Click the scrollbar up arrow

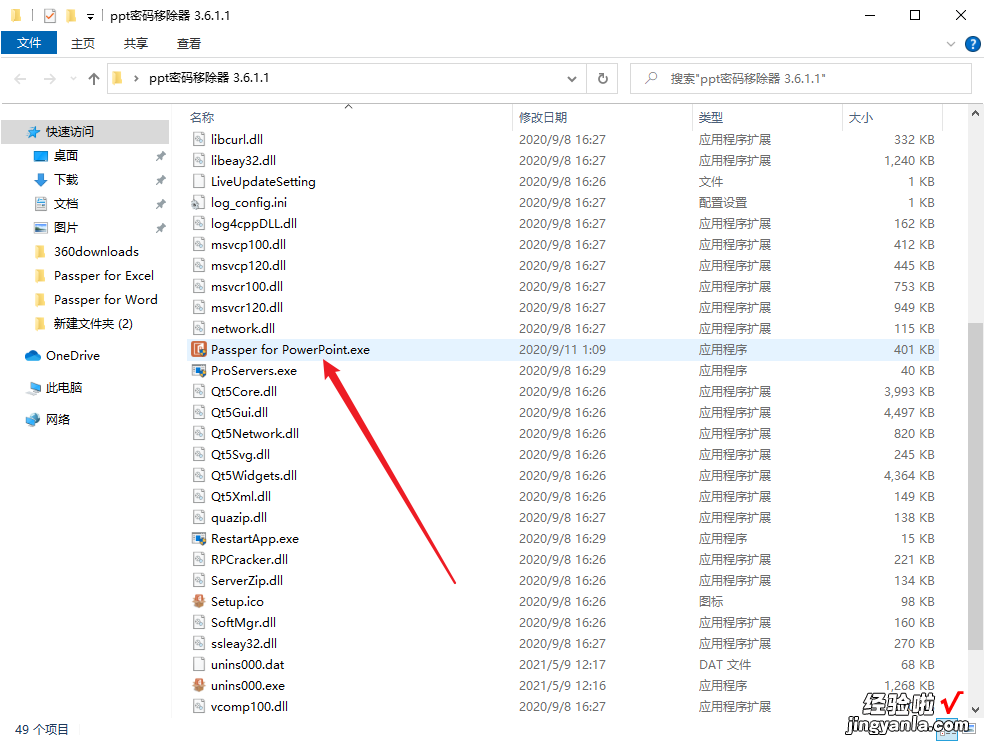(975, 114)
